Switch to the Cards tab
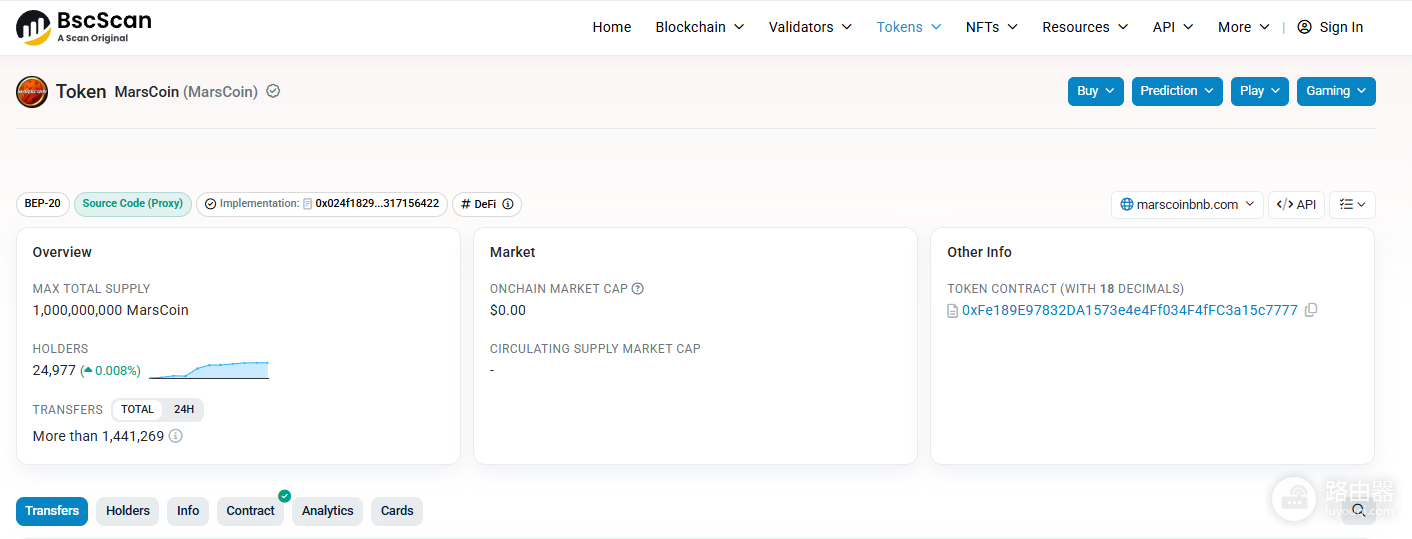Viewport: 1412px width, 539px height. click(x=397, y=511)
